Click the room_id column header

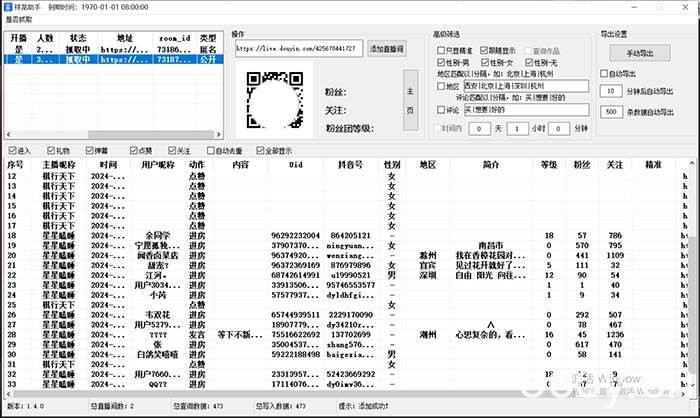click(175, 38)
